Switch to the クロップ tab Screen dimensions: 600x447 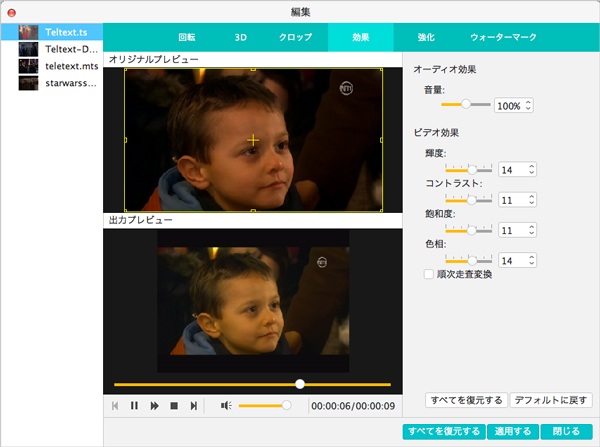pos(296,38)
